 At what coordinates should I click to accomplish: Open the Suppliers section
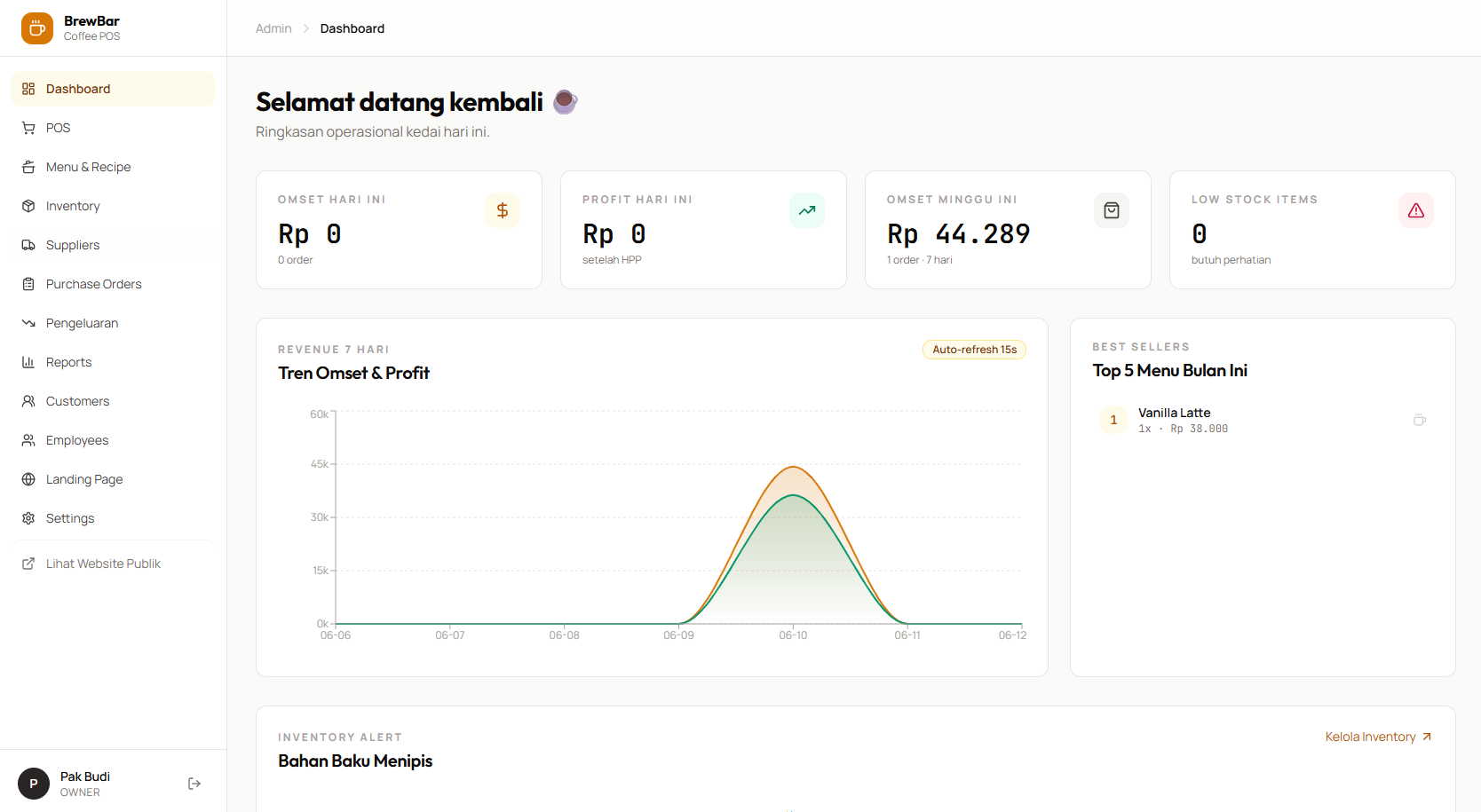tap(114, 245)
